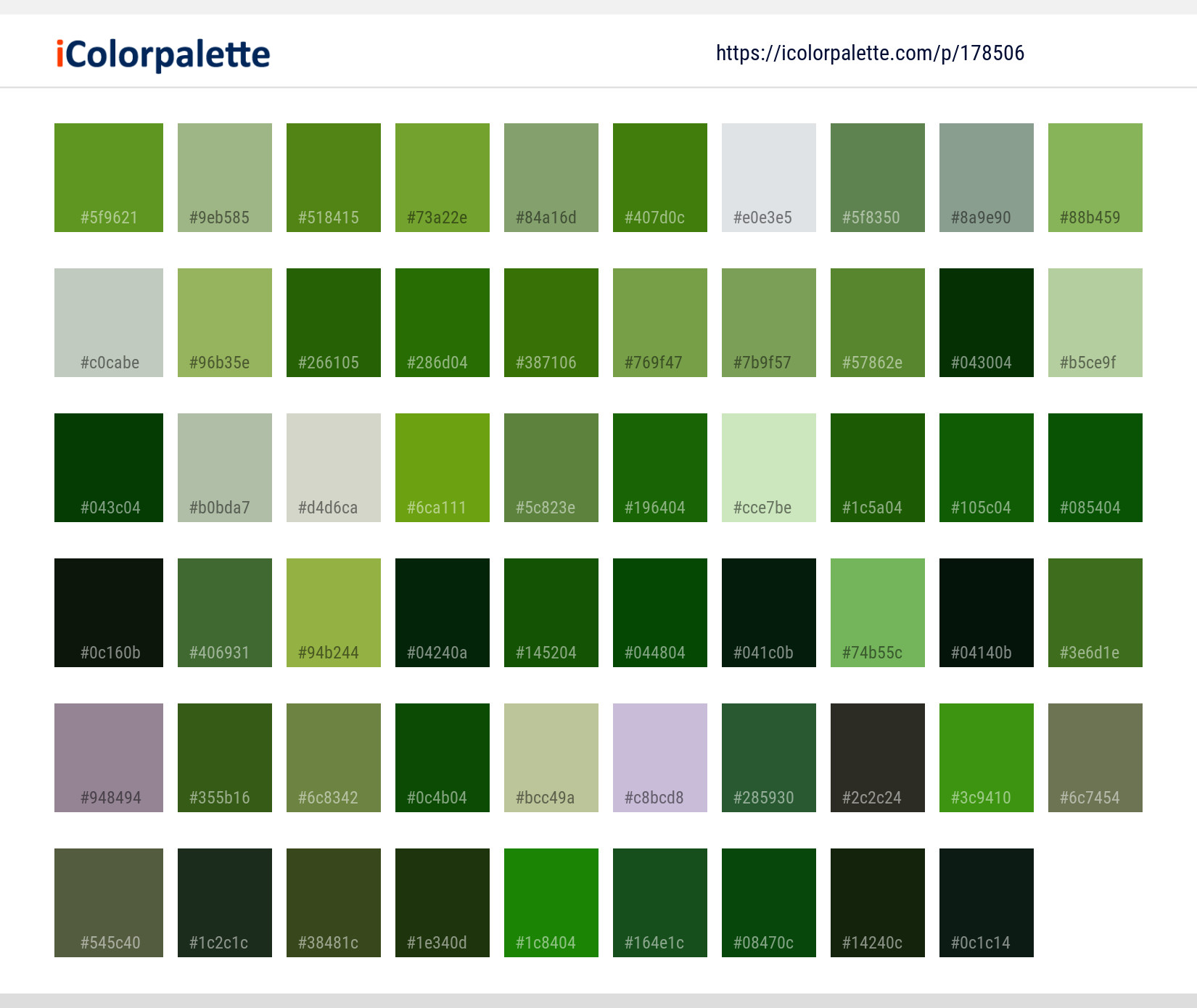Click the #387106 swatch
The image size is (1197, 1008).
pos(551,323)
